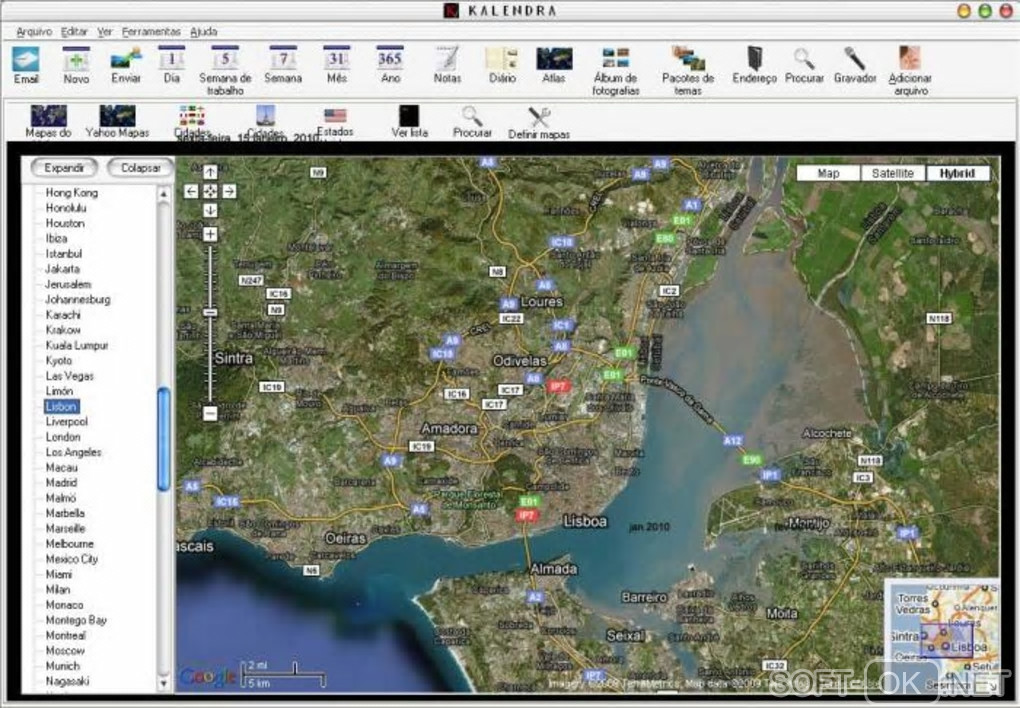Switch map to Satellite view
This screenshot has width=1020, height=708.
[892, 173]
